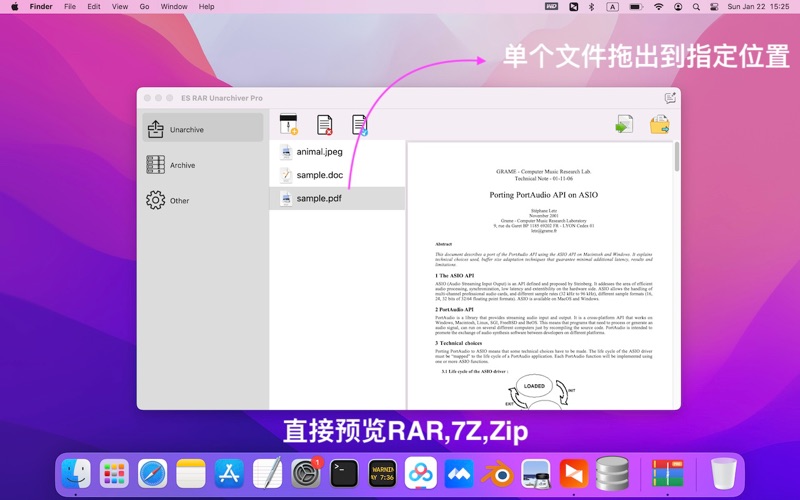The image size is (800, 500).
Task: Open Spotlight search magnifier icon
Action: (x=696, y=7)
